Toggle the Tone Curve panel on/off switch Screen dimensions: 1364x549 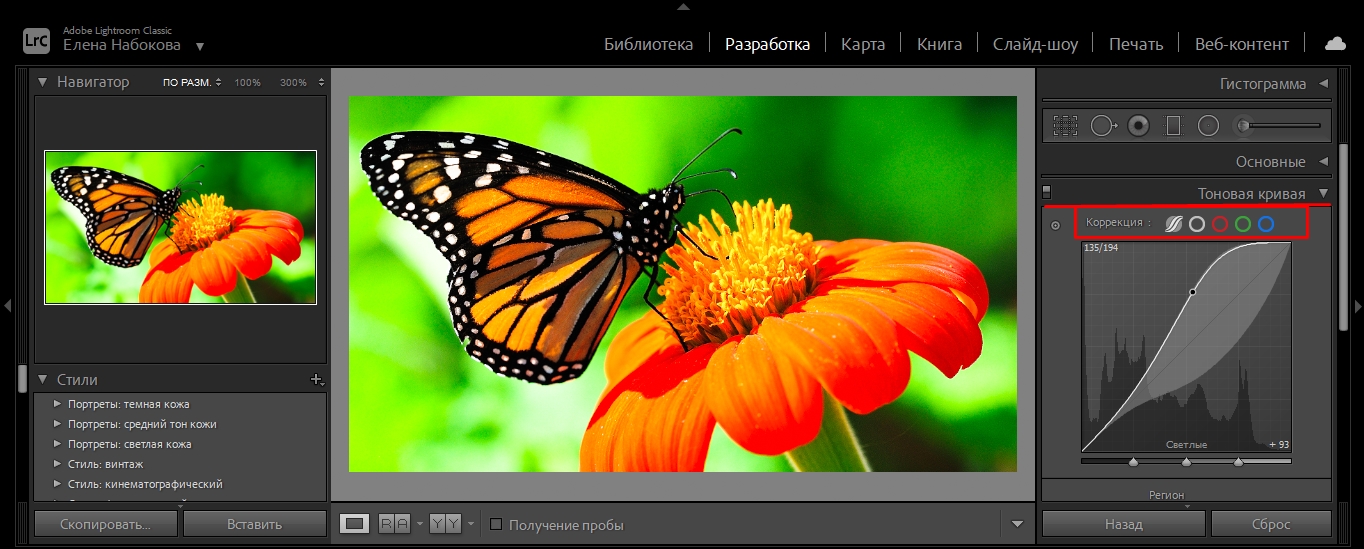click(x=1047, y=192)
